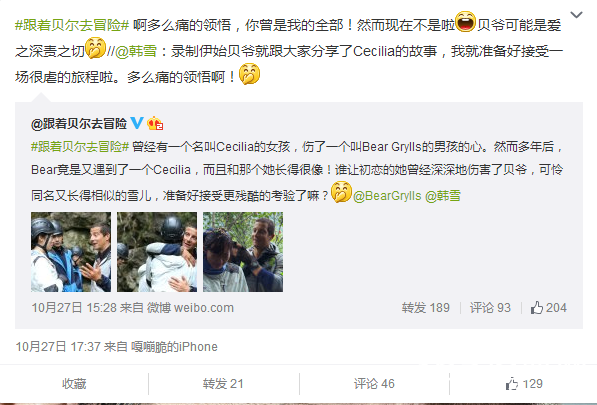This screenshot has height=405, width=597.
Task: Click the 收藏 favorite button
Action: (74, 384)
